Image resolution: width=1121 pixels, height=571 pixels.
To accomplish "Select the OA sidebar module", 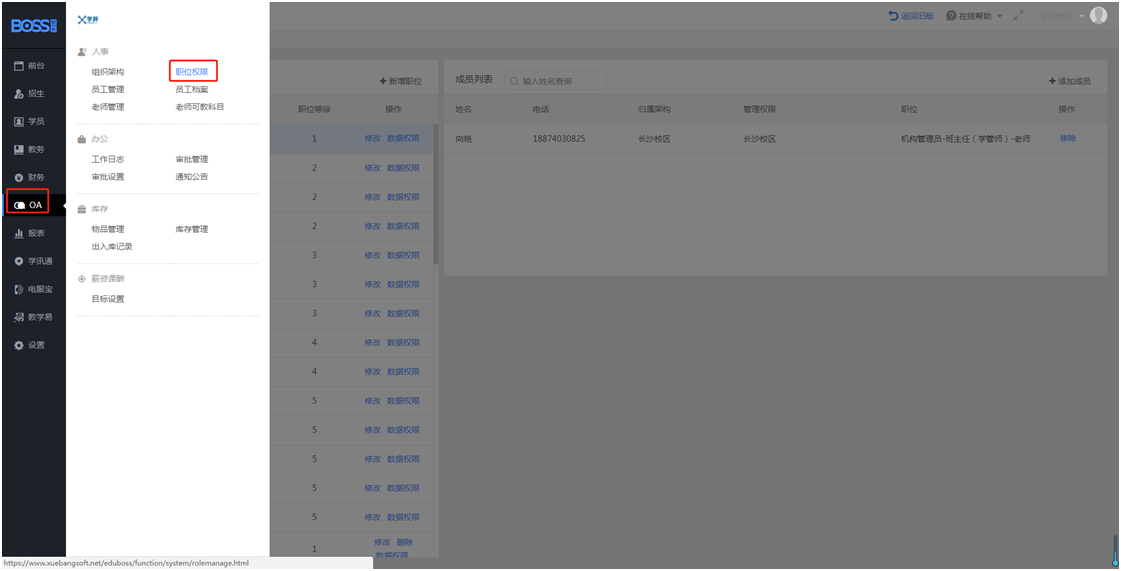I will click(x=29, y=205).
